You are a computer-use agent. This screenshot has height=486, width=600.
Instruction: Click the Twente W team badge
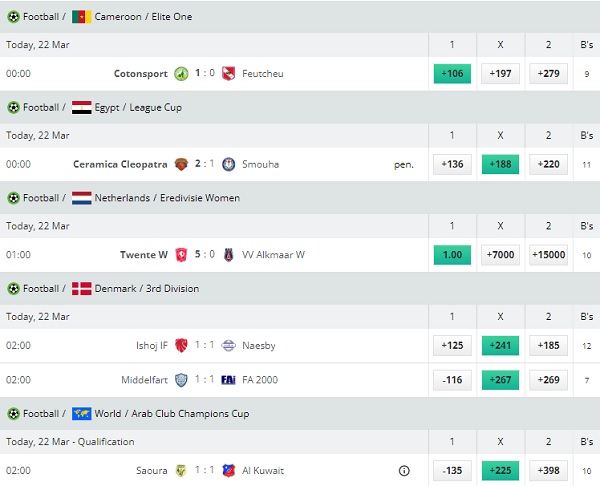tap(181, 255)
